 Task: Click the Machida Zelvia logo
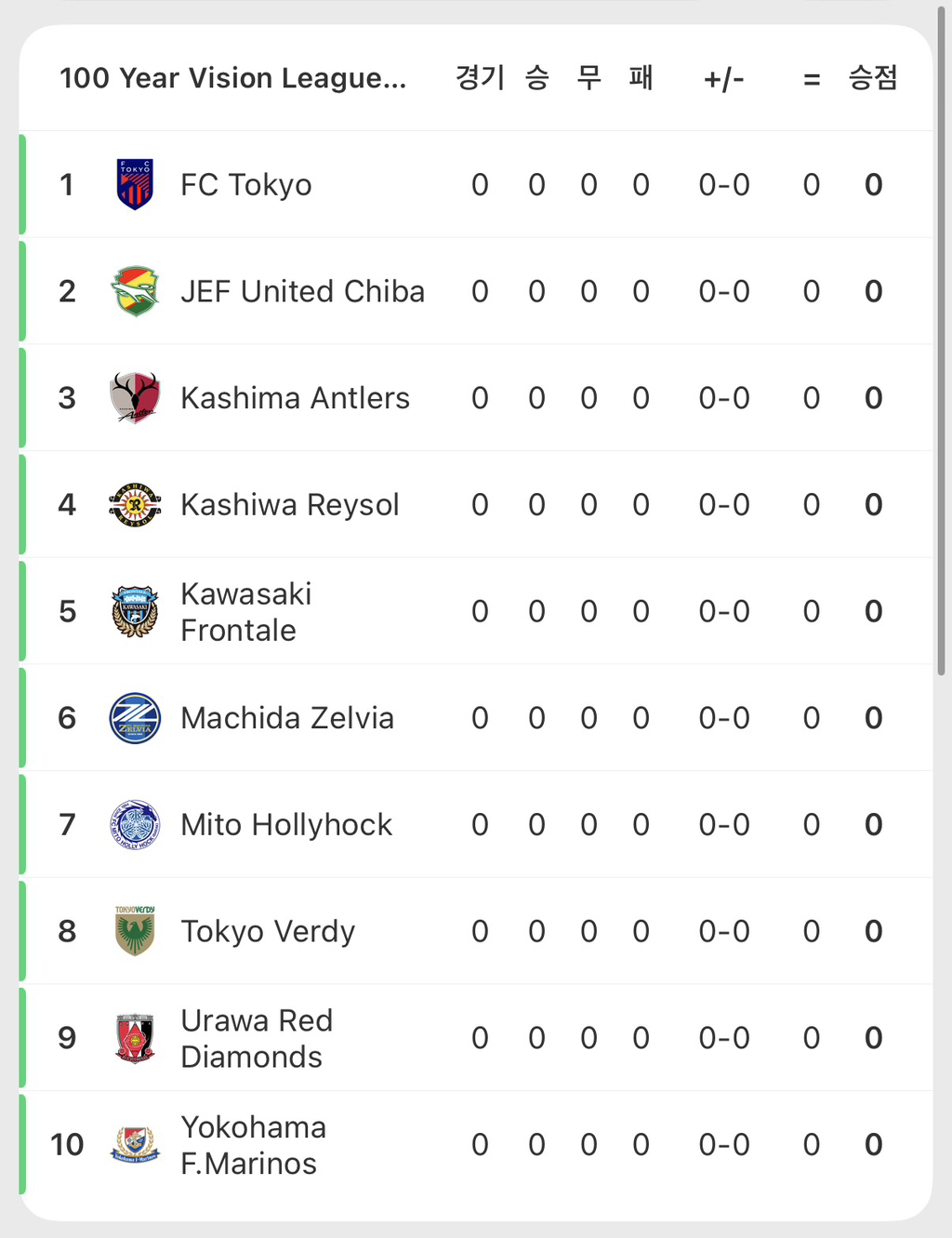point(135,718)
